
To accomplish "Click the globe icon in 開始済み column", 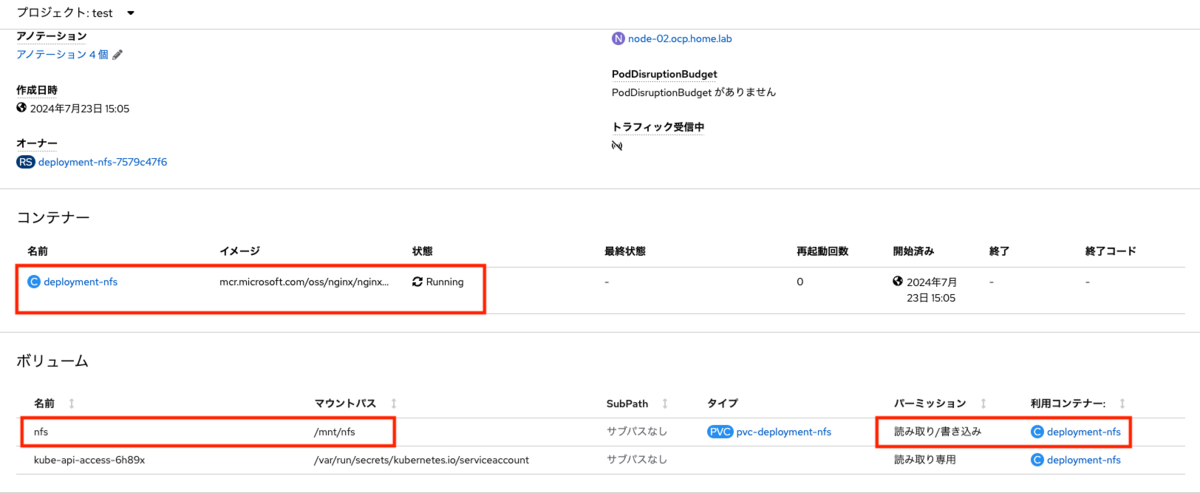I will click(x=898, y=281).
